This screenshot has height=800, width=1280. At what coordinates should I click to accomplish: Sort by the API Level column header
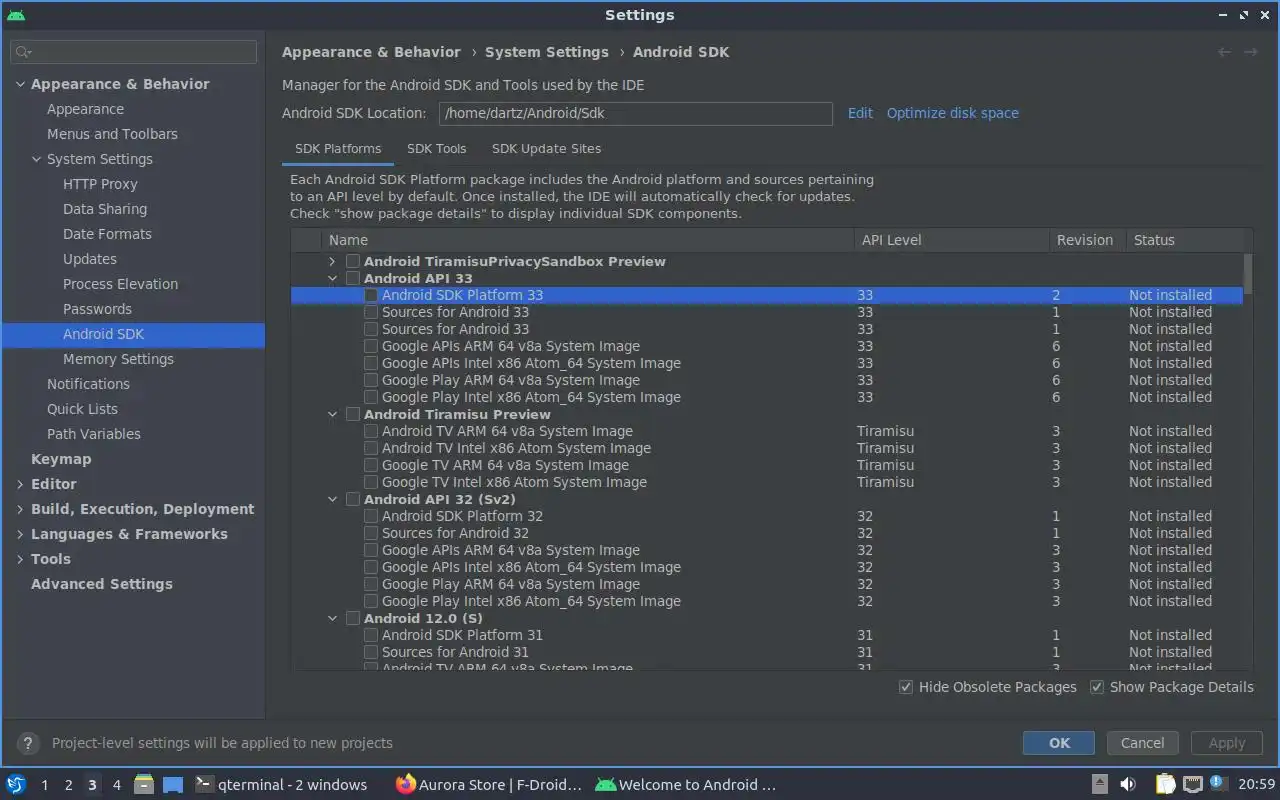[x=952, y=240]
